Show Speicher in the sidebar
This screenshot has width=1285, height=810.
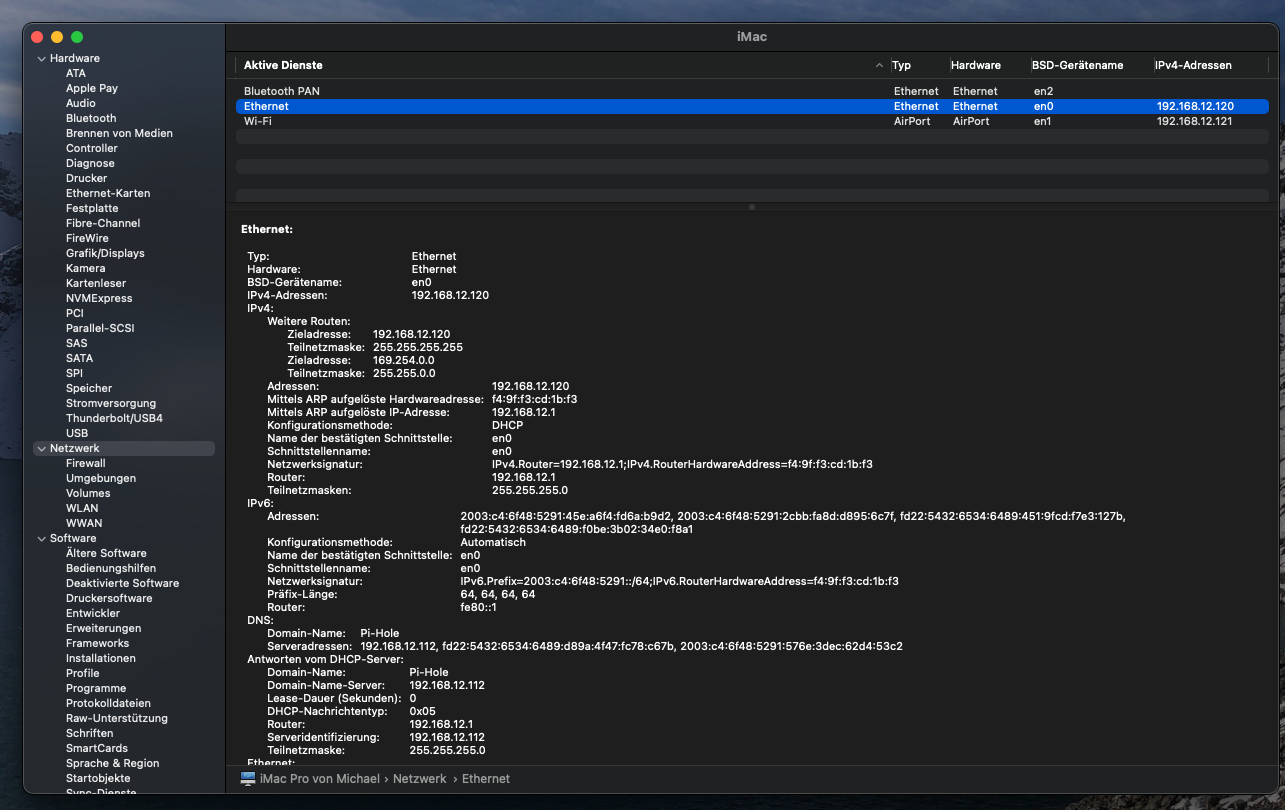coord(89,388)
